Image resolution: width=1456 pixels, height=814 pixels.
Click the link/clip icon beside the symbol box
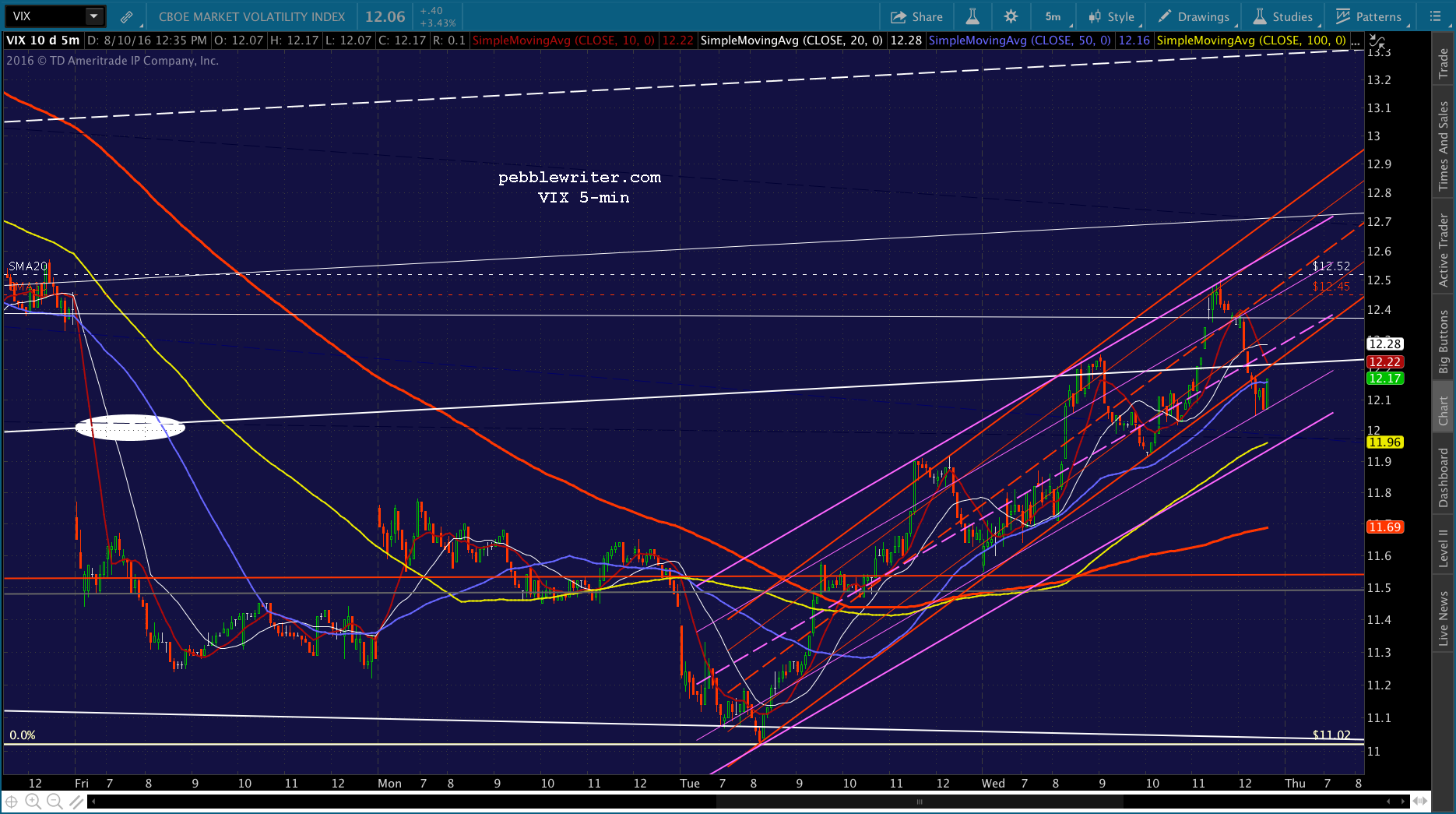[126, 16]
